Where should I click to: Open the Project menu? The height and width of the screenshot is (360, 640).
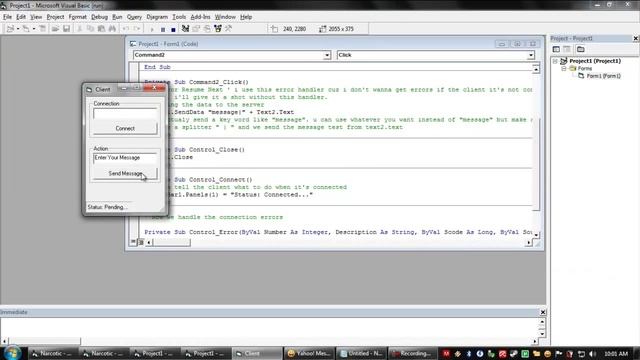coord(55,17)
